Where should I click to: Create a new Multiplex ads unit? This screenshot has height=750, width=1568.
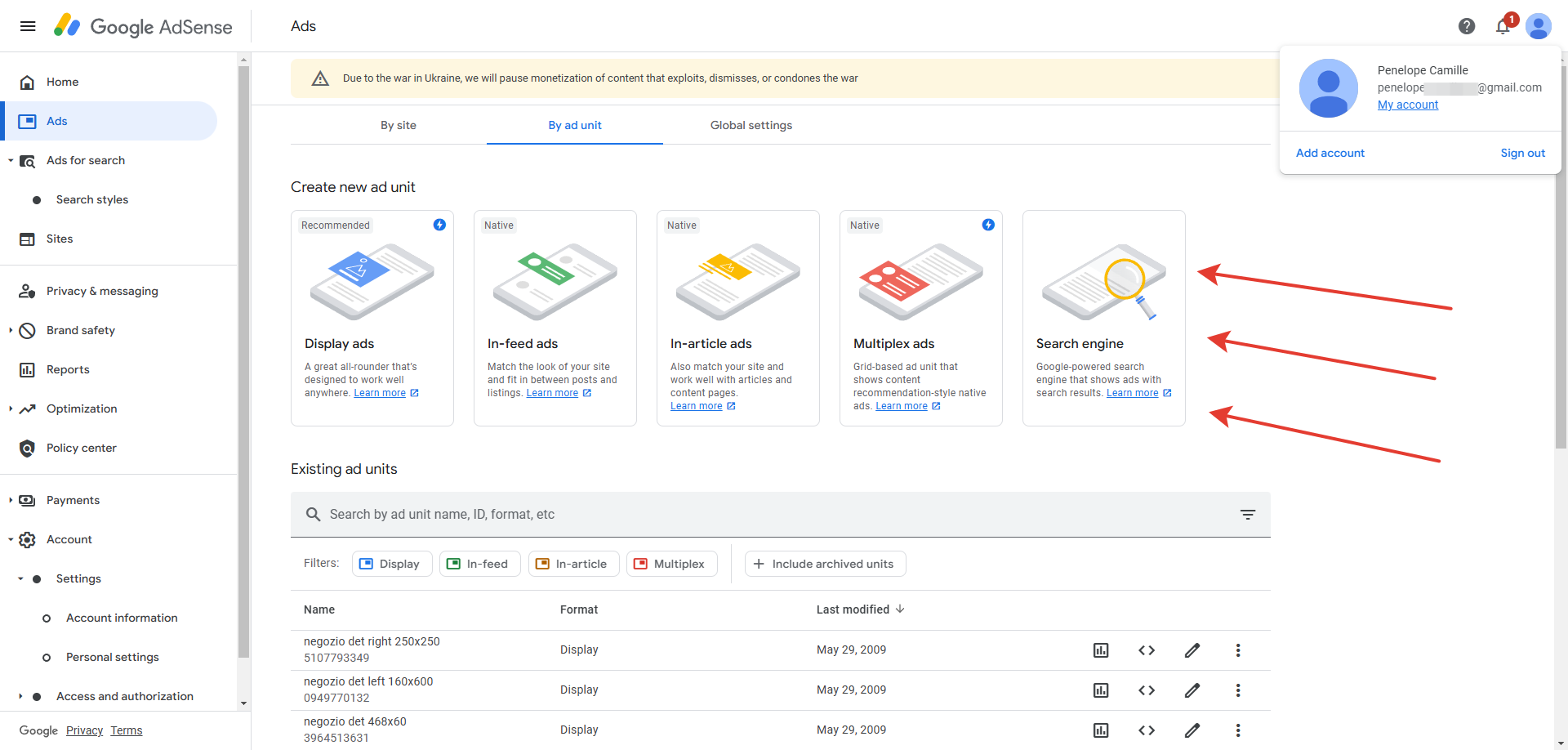921,318
